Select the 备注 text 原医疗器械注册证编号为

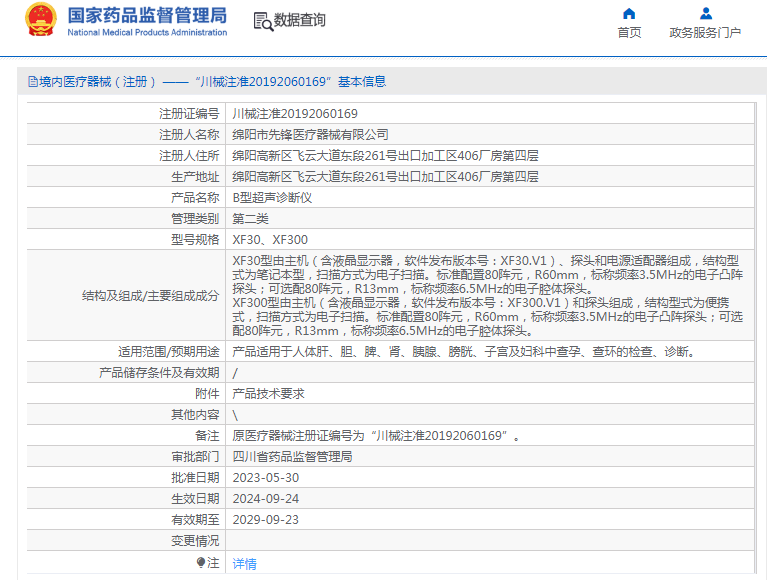click(376, 436)
